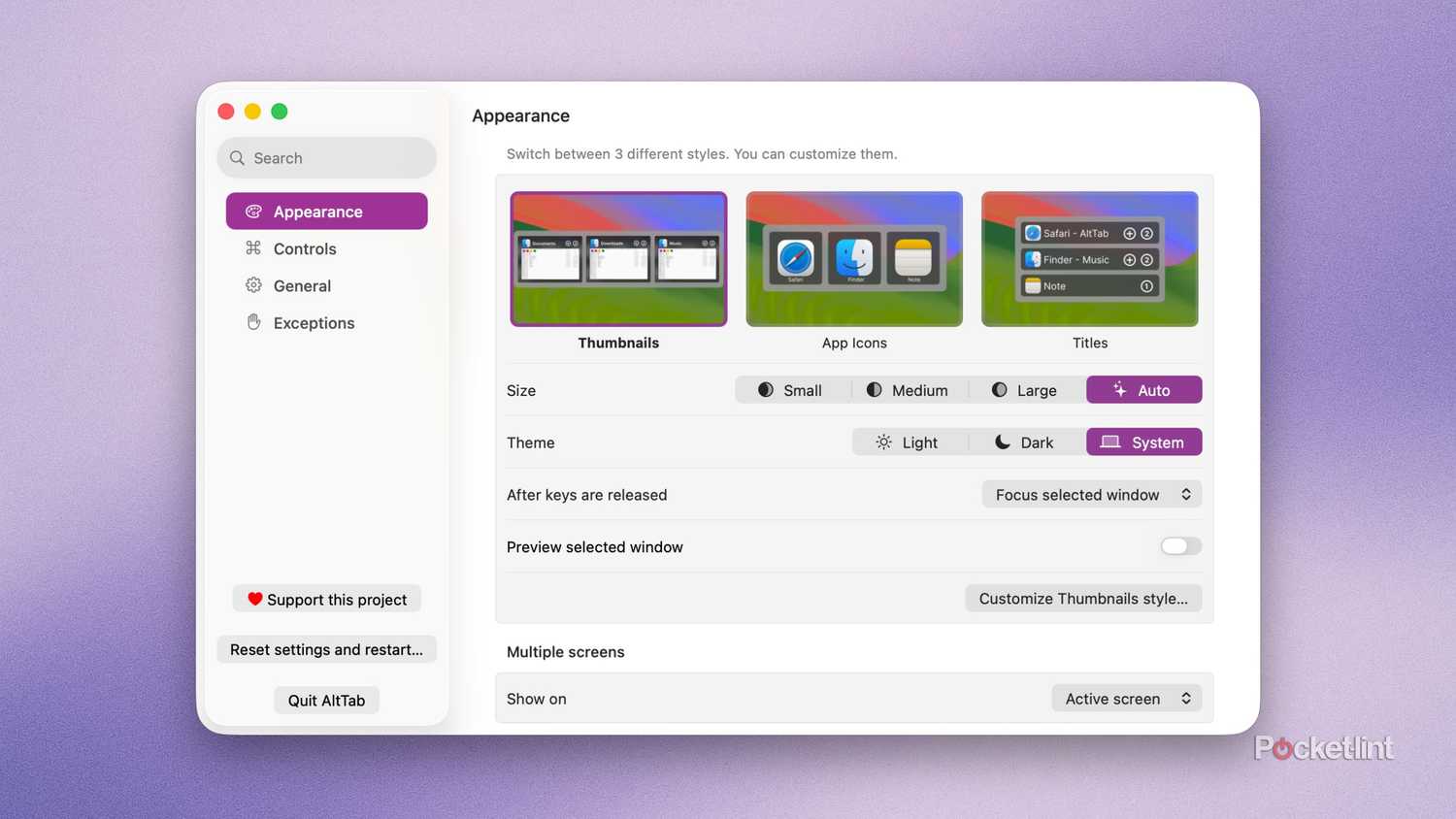Click the Search input field
The height and width of the screenshot is (819, 1456).
tap(327, 158)
